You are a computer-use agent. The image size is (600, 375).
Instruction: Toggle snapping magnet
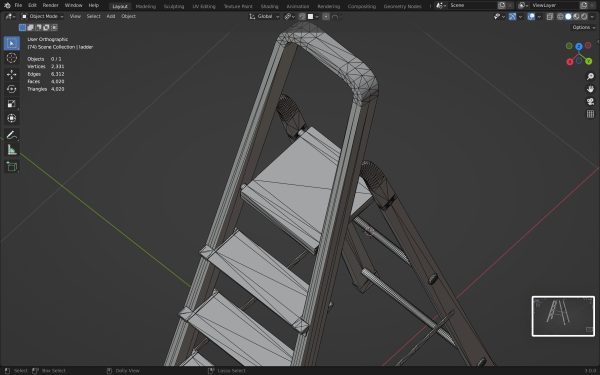(302, 16)
